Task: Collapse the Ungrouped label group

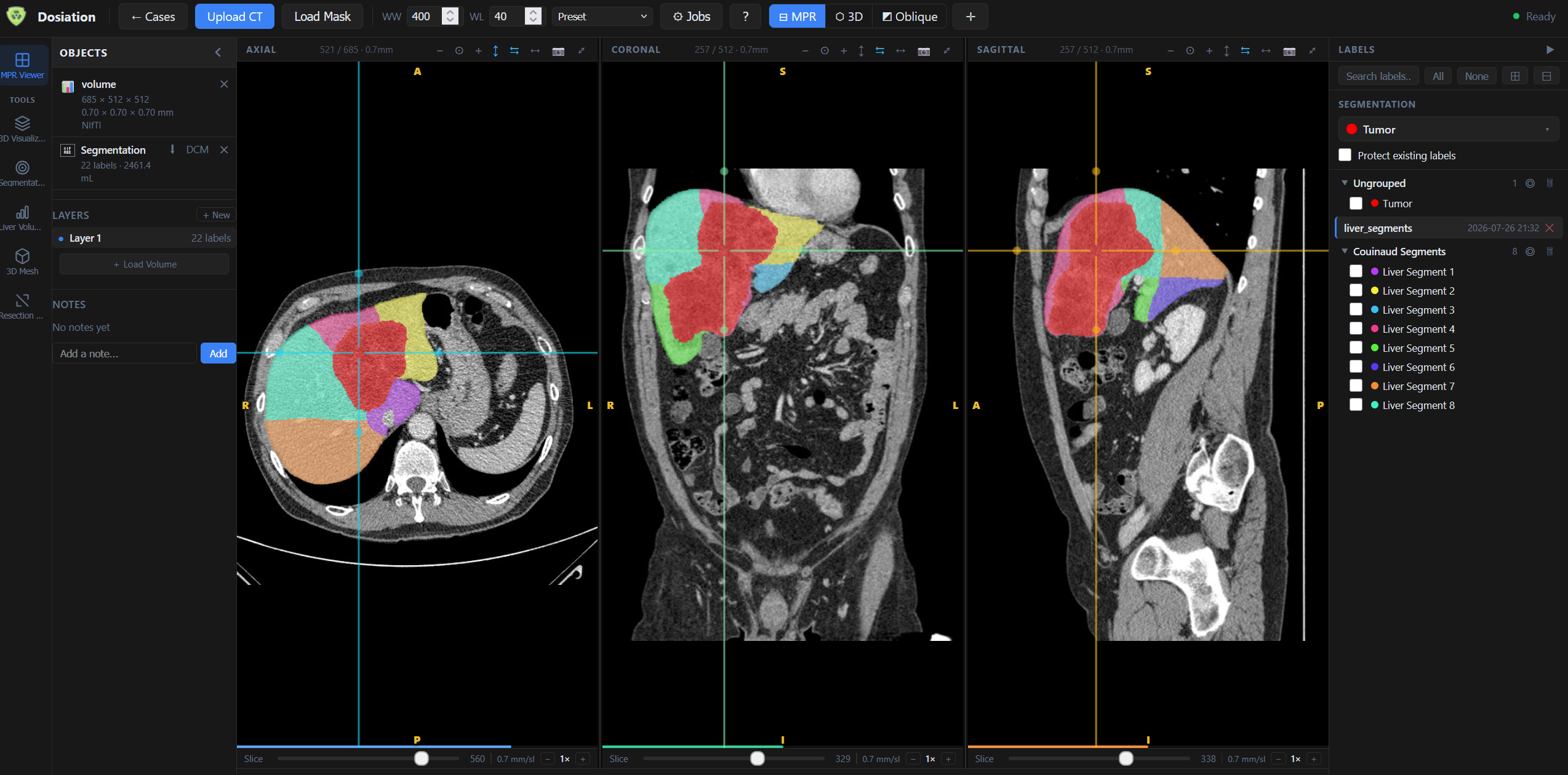Action: 1345,183
